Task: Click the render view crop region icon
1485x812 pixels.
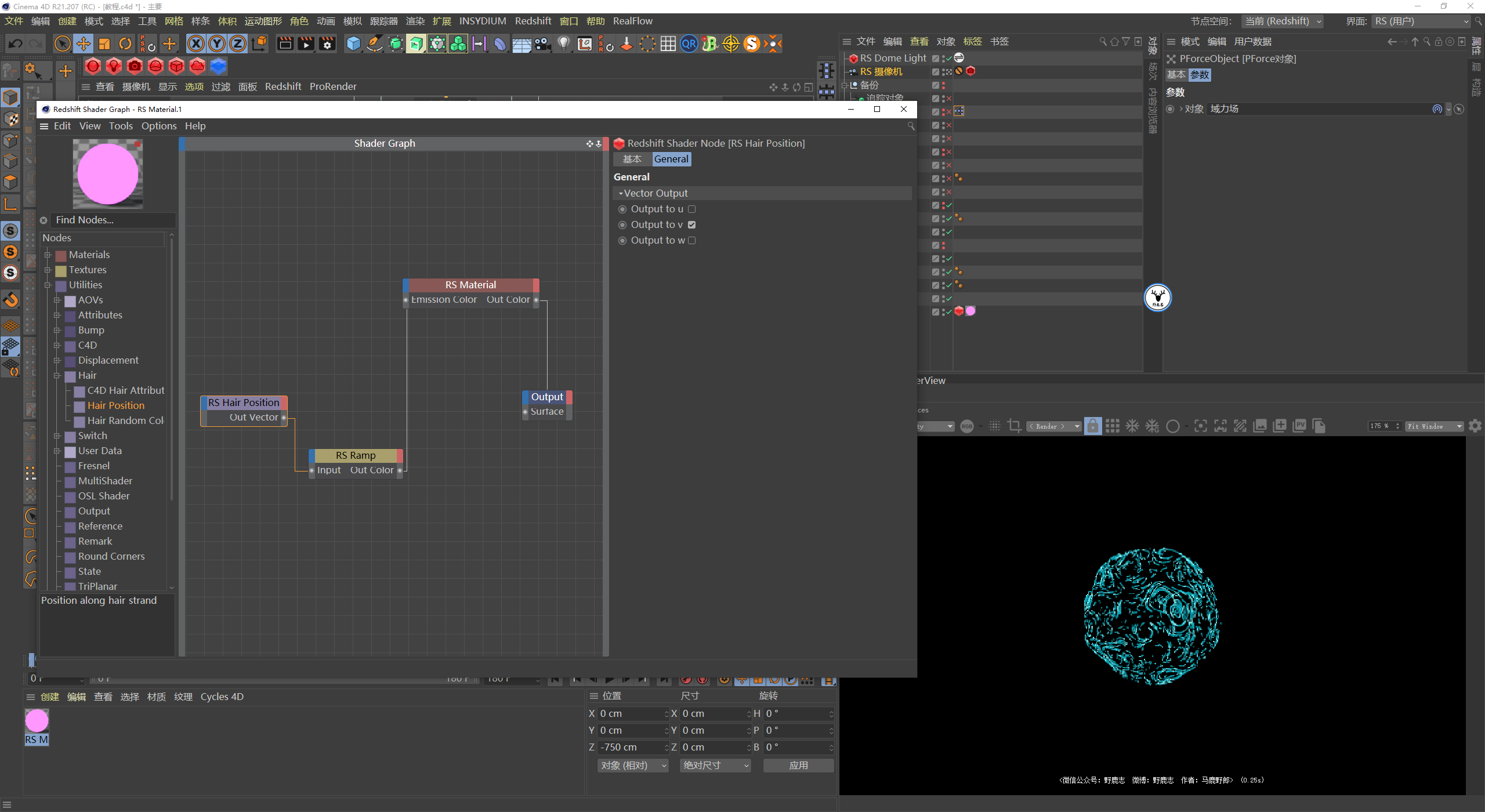Action: [1014, 426]
